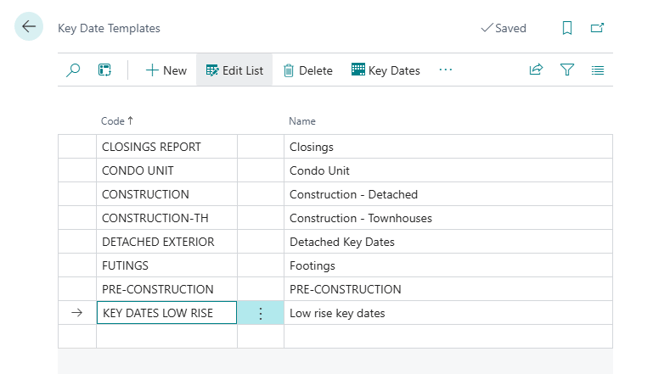The width and height of the screenshot is (670, 374).
Task: Select the CLOSINGS REPORT code cell
Action: [167, 147]
